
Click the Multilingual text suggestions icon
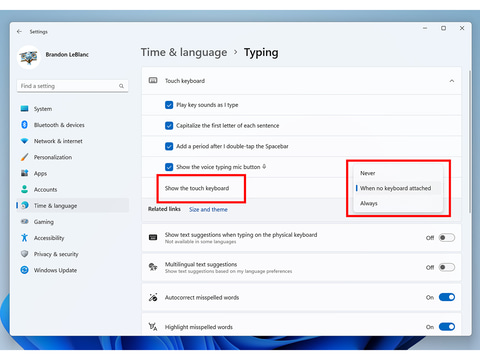point(153,267)
